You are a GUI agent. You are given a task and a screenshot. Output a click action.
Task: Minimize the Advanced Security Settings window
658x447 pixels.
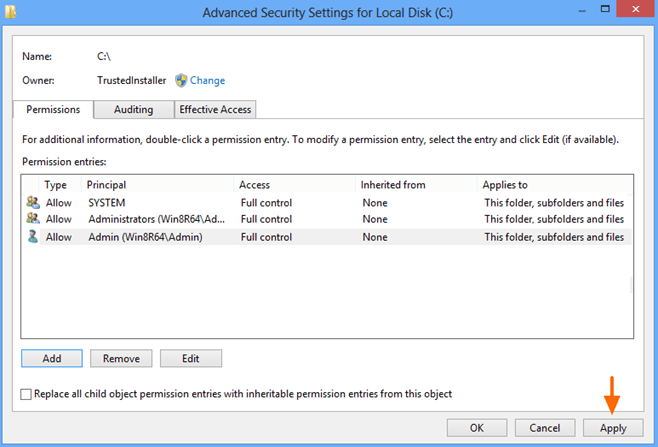tap(582, 10)
